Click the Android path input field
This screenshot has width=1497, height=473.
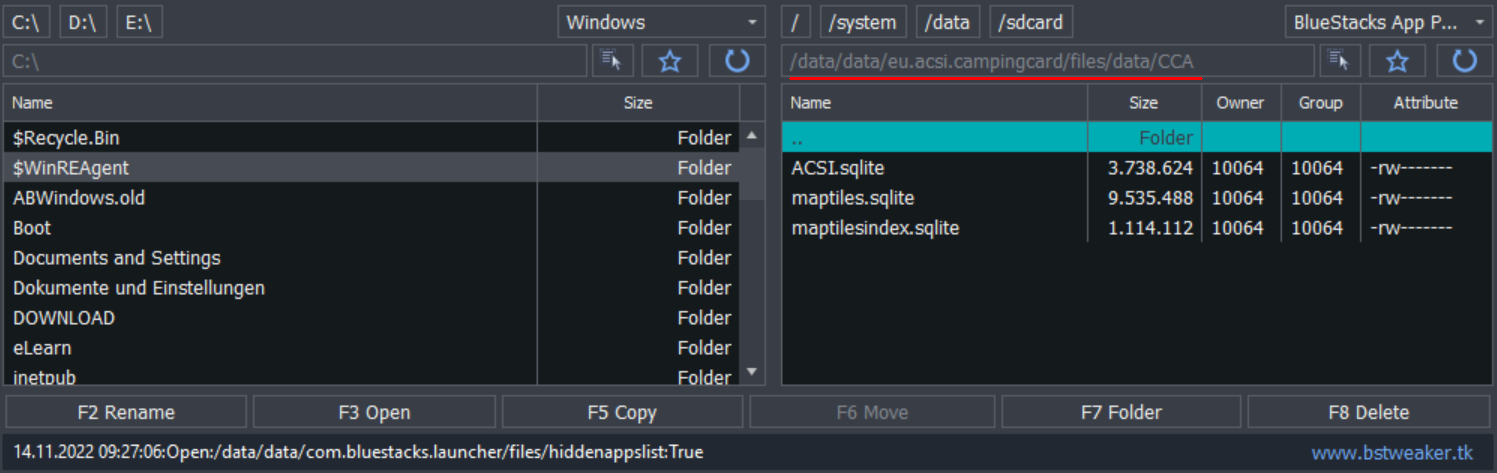1048,61
